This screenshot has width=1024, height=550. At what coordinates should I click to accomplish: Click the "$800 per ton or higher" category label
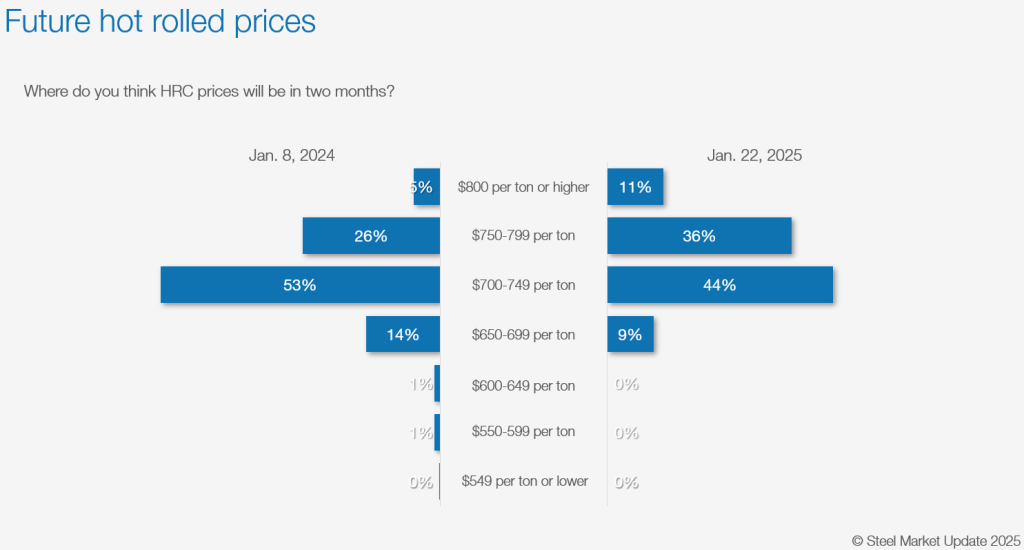tap(523, 187)
